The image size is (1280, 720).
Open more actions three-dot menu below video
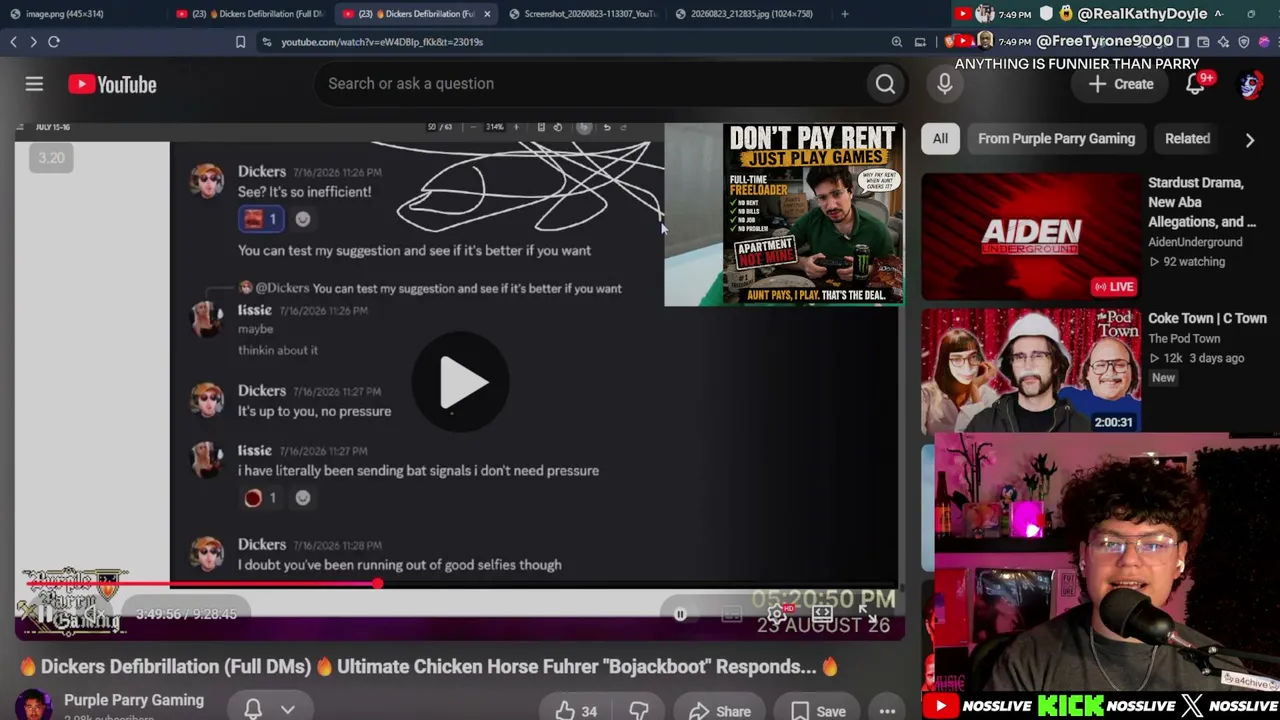[x=887, y=711]
